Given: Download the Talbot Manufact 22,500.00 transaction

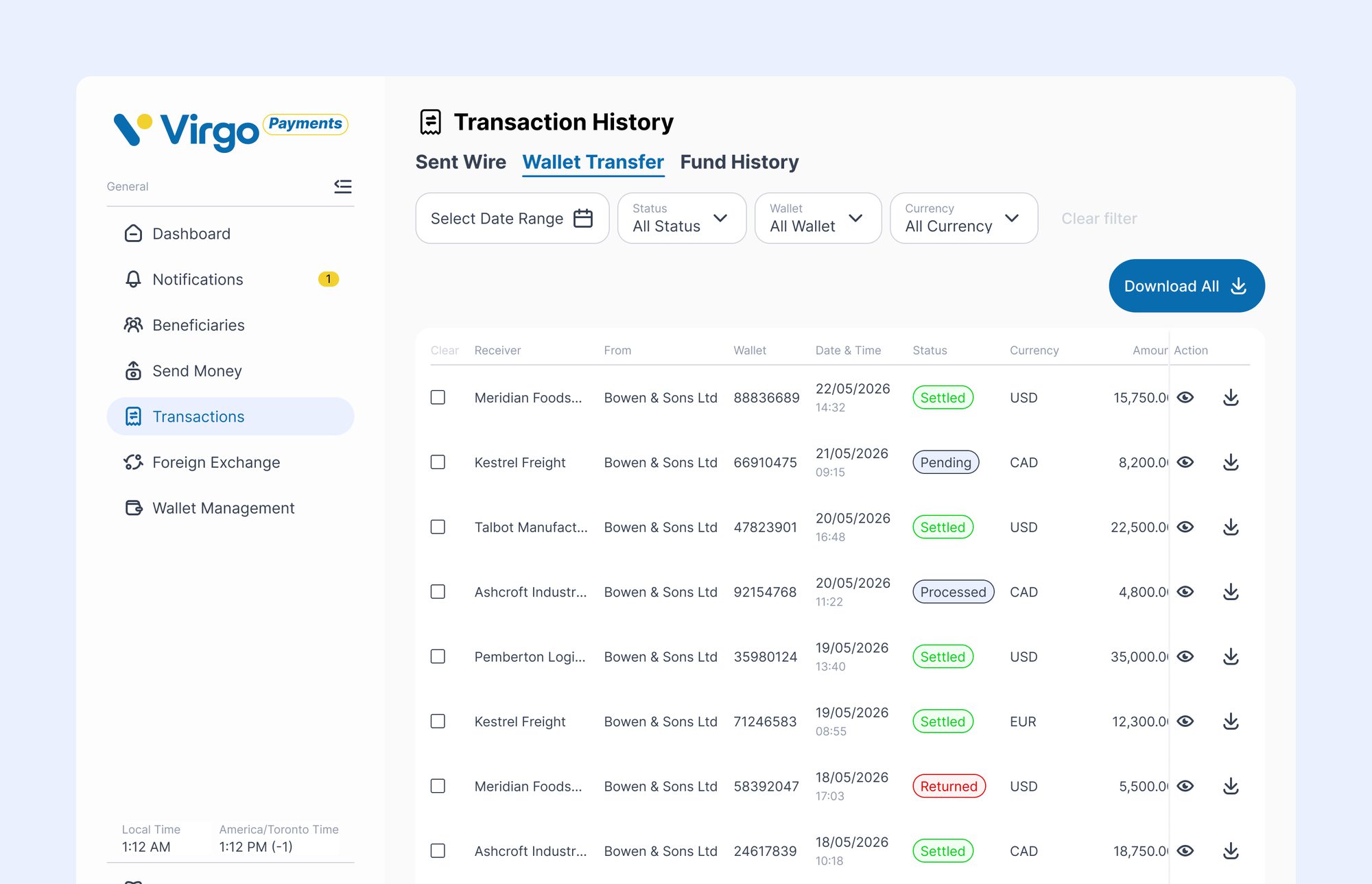Looking at the screenshot, I should coord(1231,527).
